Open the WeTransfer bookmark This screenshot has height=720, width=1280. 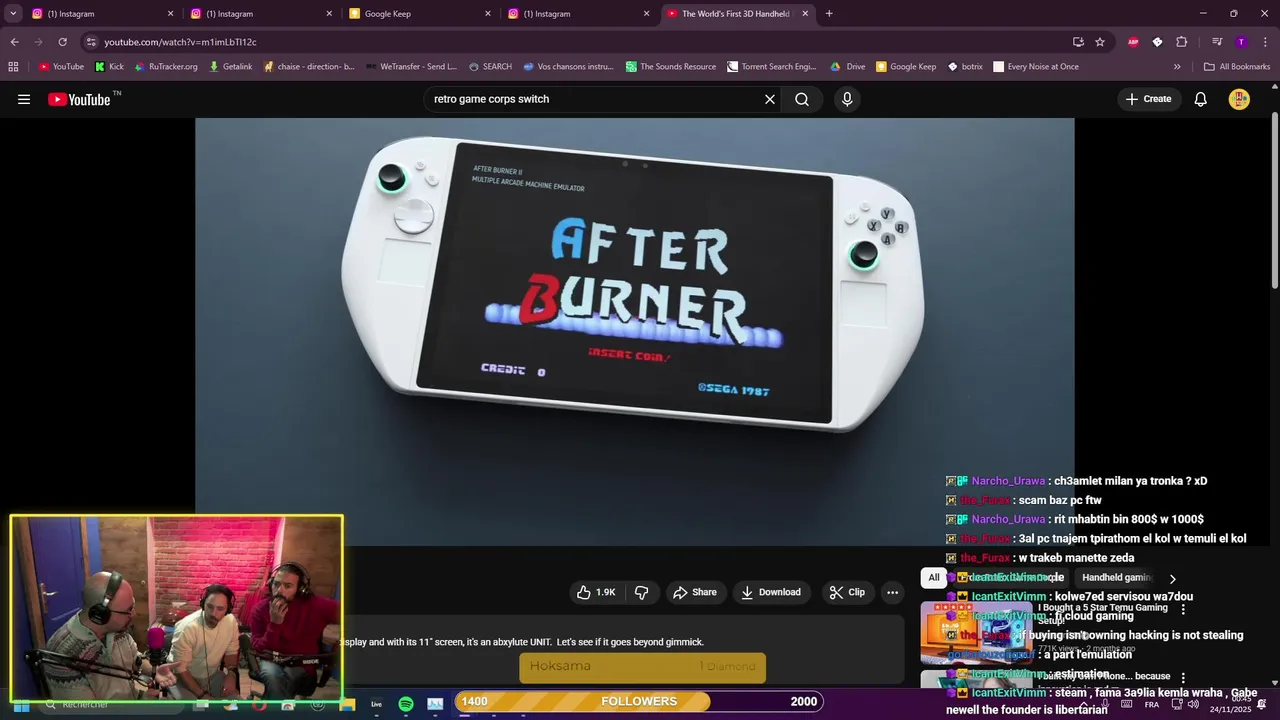click(411, 67)
